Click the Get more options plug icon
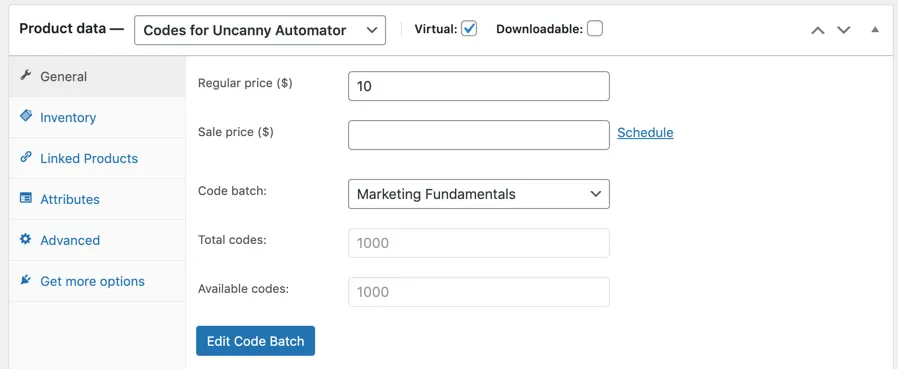Screen dimensions: 898x369 (x=25, y=280)
